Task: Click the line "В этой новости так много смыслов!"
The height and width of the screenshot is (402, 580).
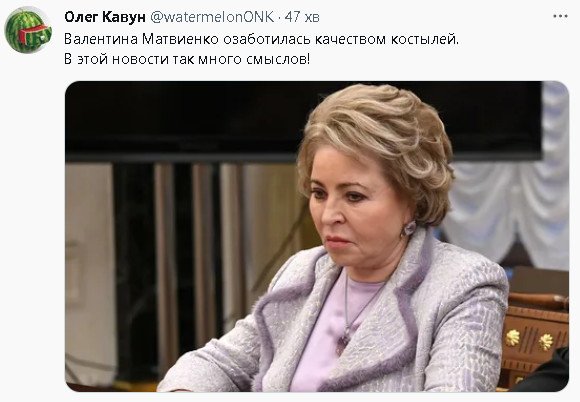Action: (x=187, y=59)
